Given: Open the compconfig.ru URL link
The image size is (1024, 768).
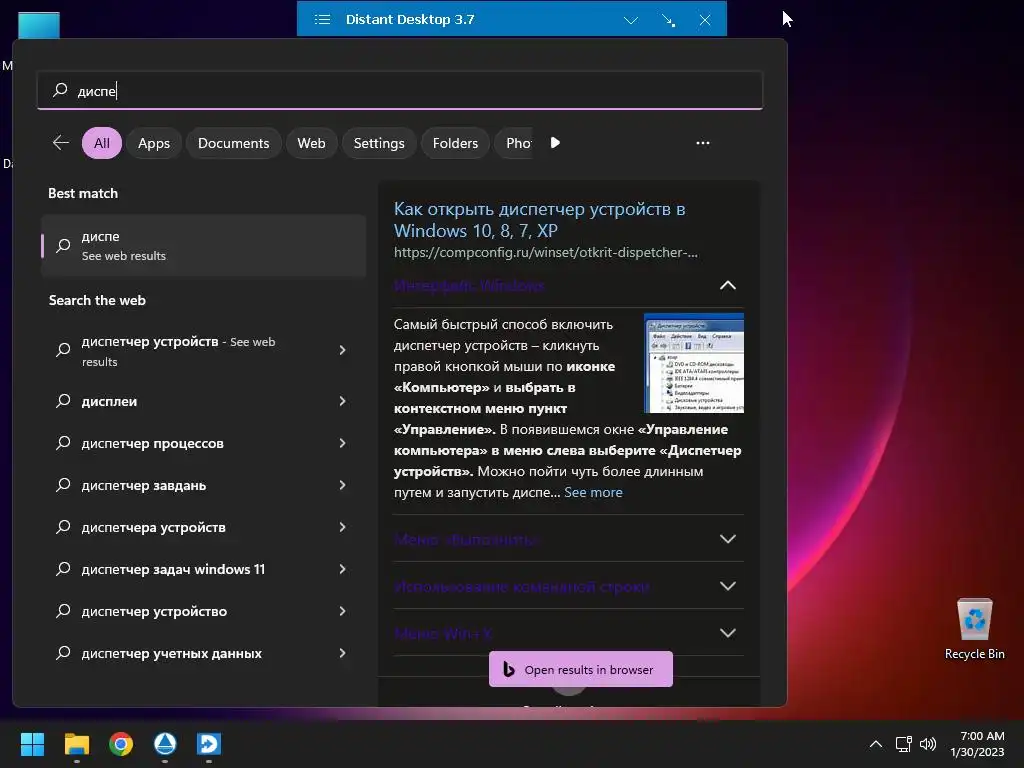Looking at the screenshot, I should 546,253.
